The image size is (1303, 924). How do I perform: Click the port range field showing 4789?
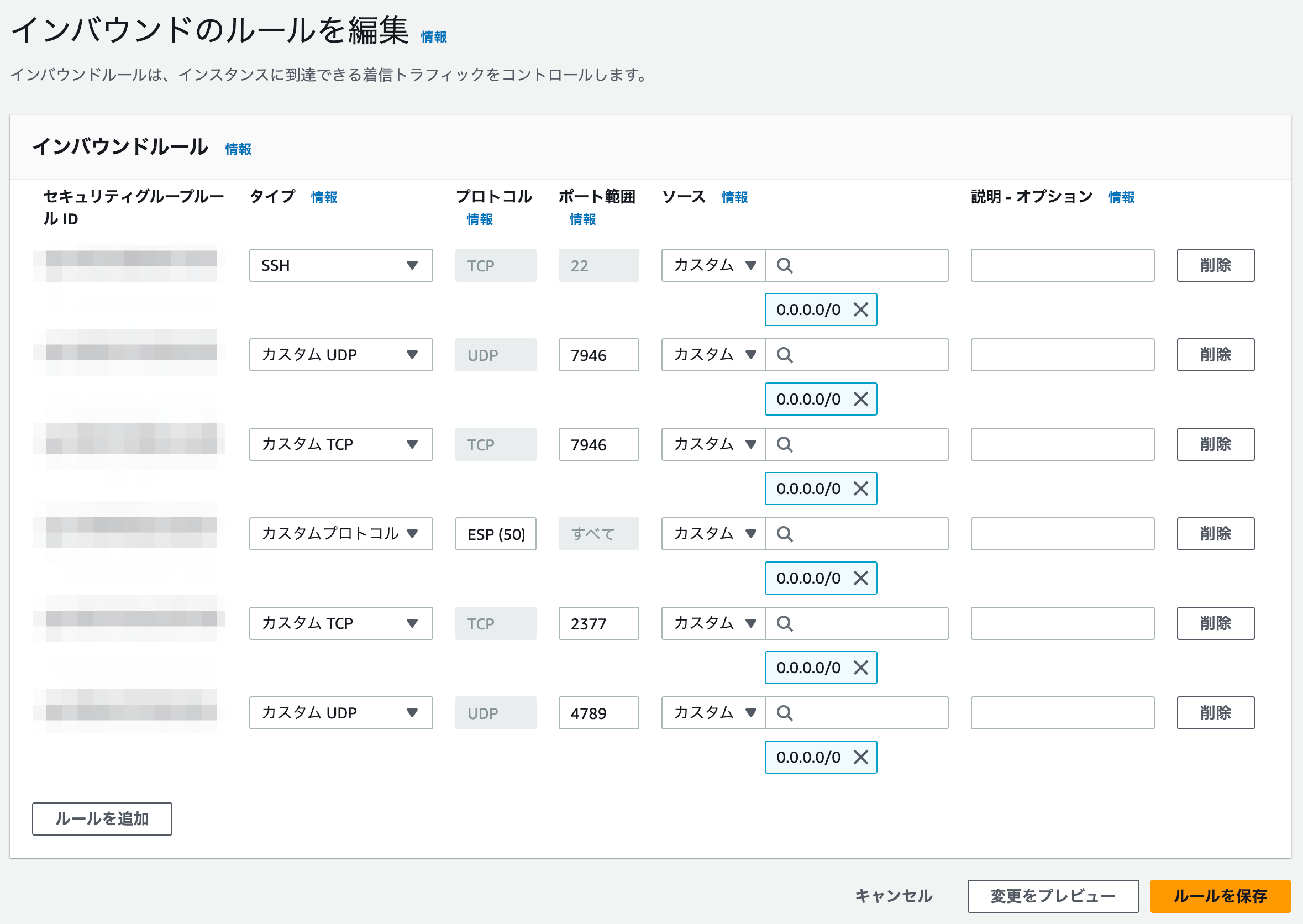pos(598,712)
